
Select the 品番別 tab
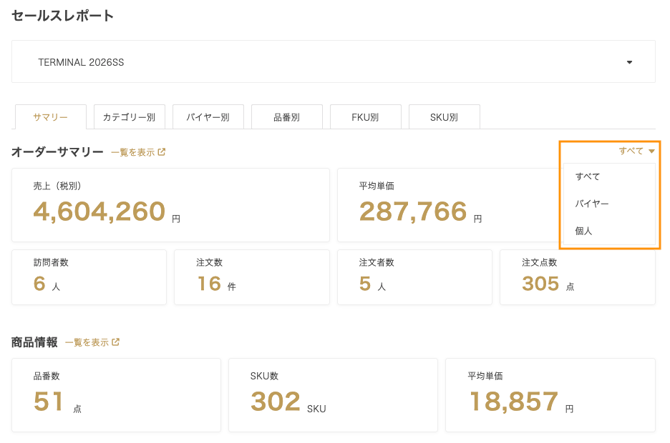pyautogui.click(x=287, y=117)
